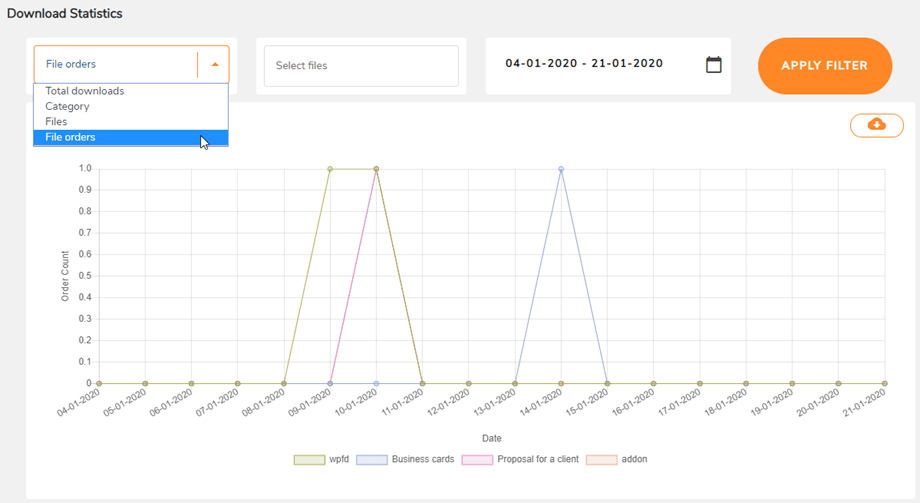Hide the addon series via legend label
Viewport: 920px width, 503px height.
pos(634,460)
